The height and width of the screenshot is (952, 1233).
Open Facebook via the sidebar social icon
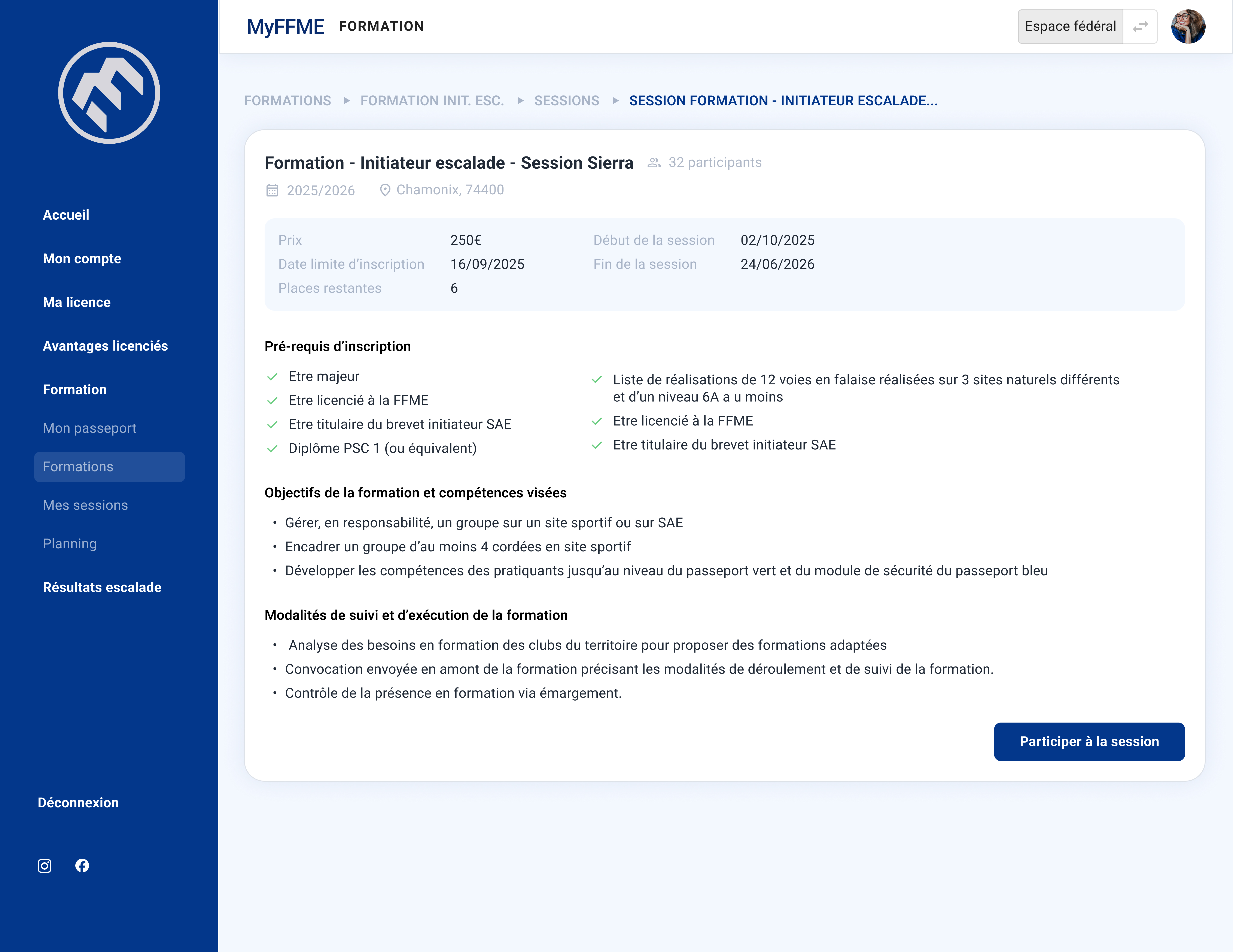(82, 866)
